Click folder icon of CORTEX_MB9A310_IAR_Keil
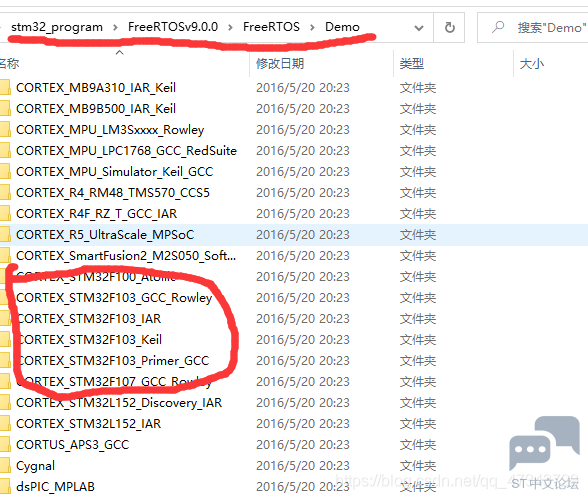 click(5, 88)
